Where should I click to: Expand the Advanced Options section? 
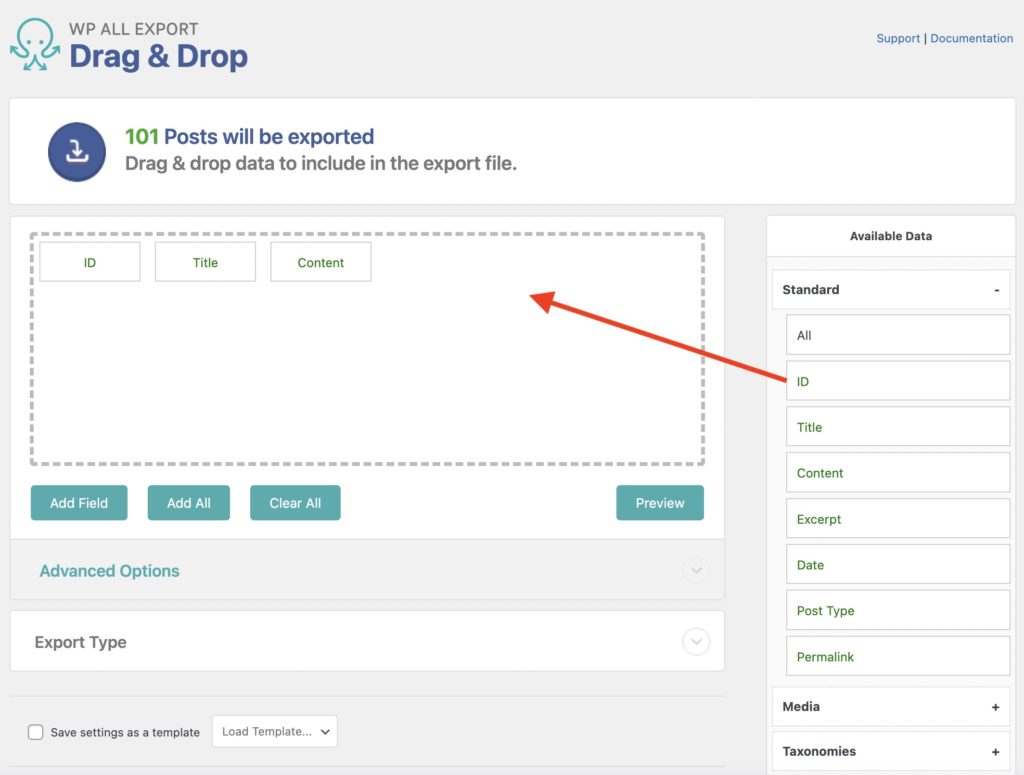(108, 570)
